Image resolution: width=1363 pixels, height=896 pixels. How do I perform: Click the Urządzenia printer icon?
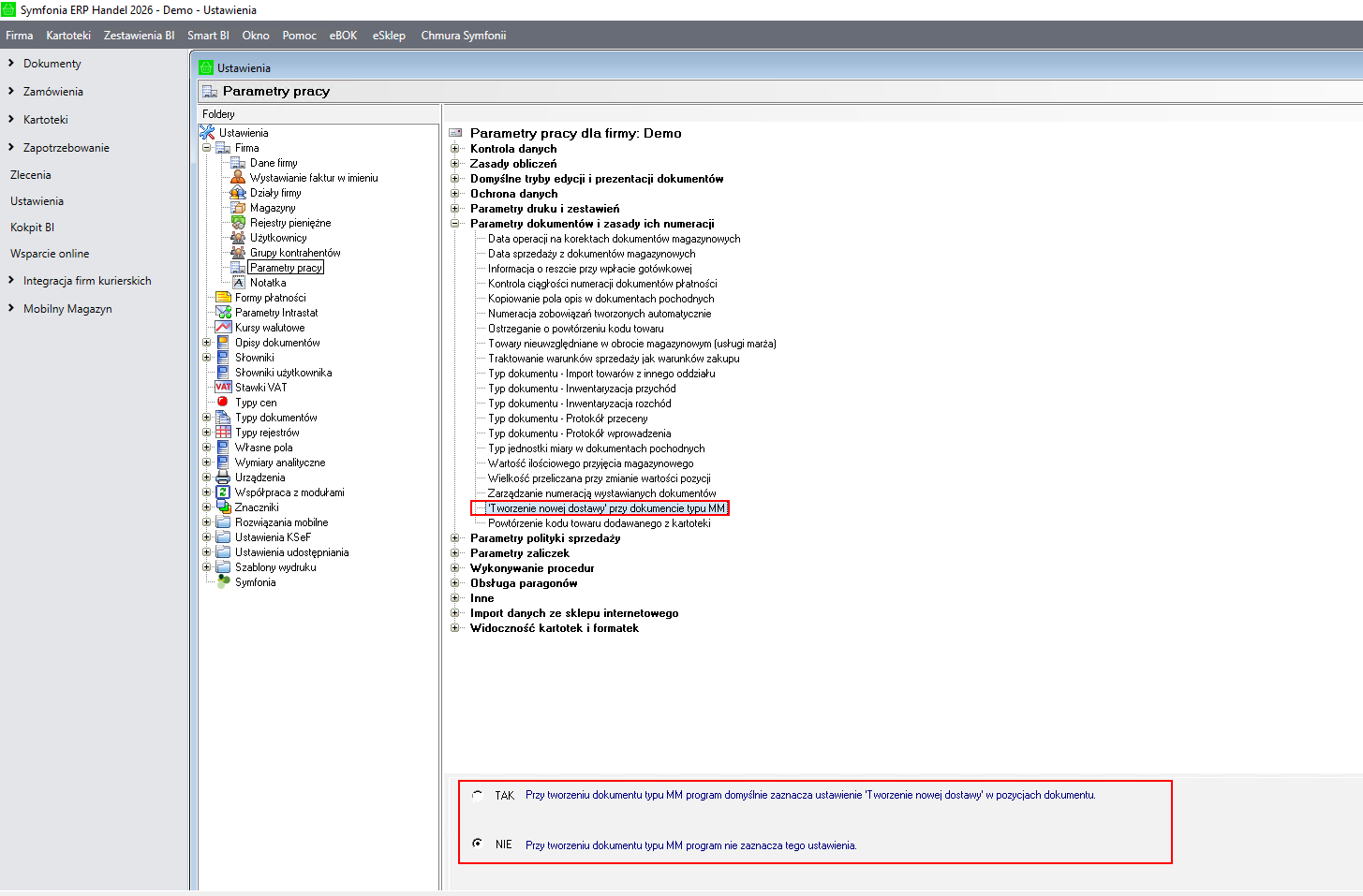223,477
